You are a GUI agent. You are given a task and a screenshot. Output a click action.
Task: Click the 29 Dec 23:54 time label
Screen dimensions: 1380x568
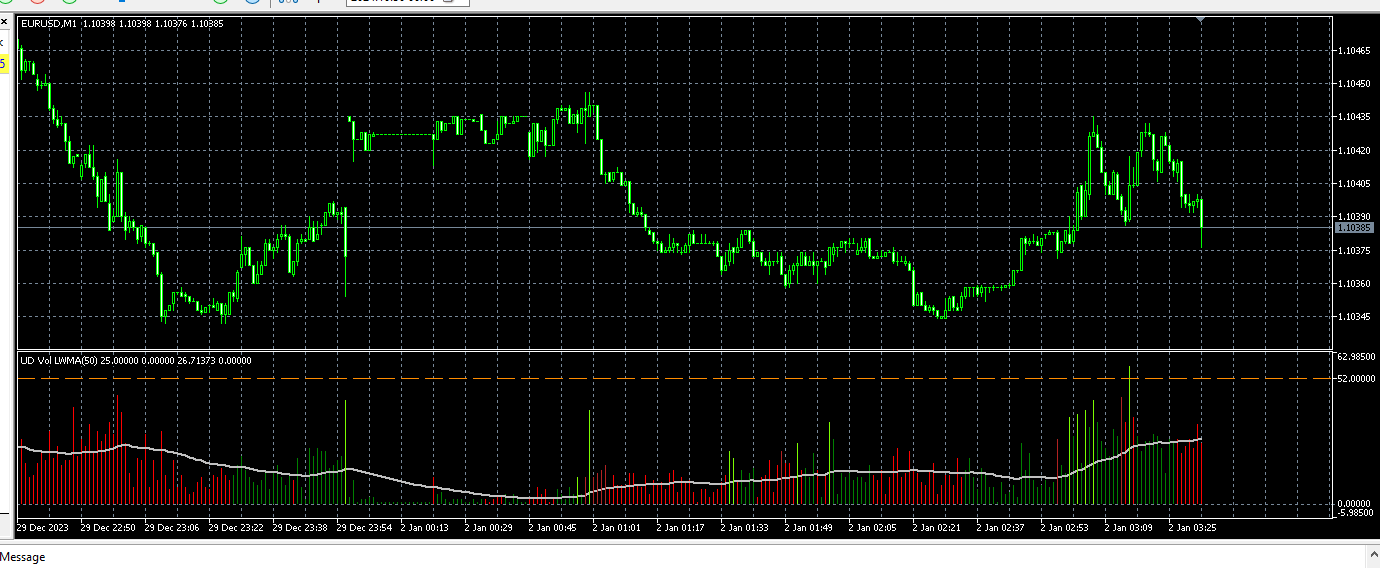tap(364, 527)
